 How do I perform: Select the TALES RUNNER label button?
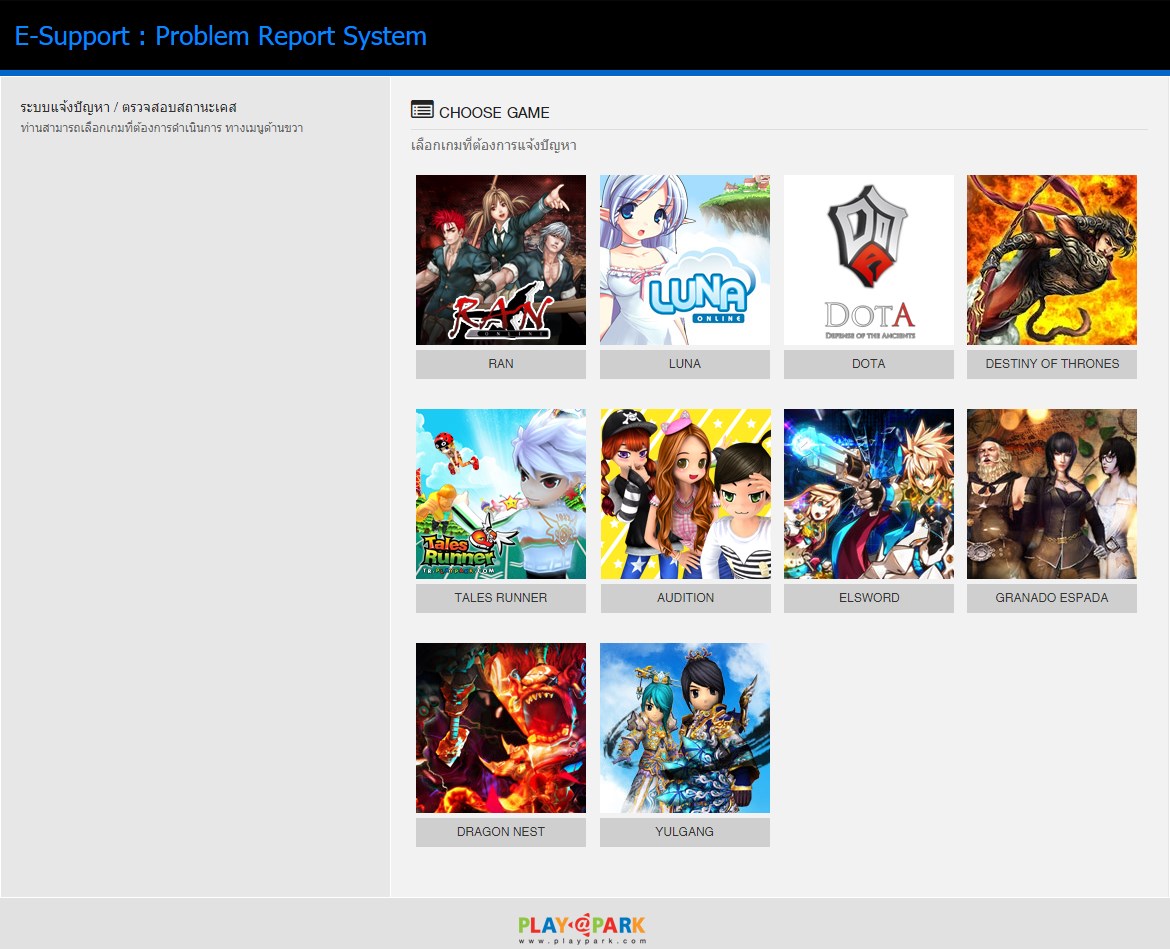tap(501, 598)
